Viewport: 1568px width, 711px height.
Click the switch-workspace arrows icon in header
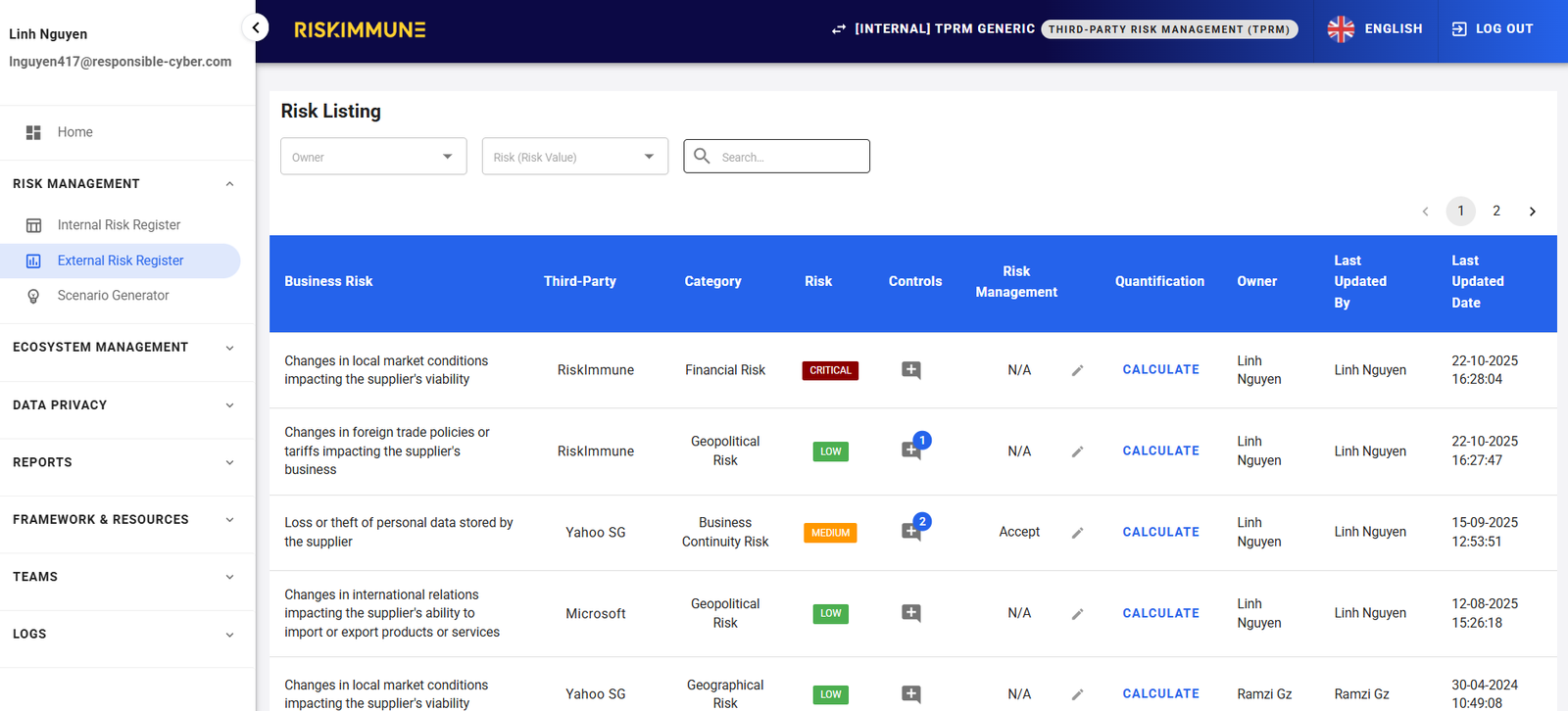(x=839, y=29)
